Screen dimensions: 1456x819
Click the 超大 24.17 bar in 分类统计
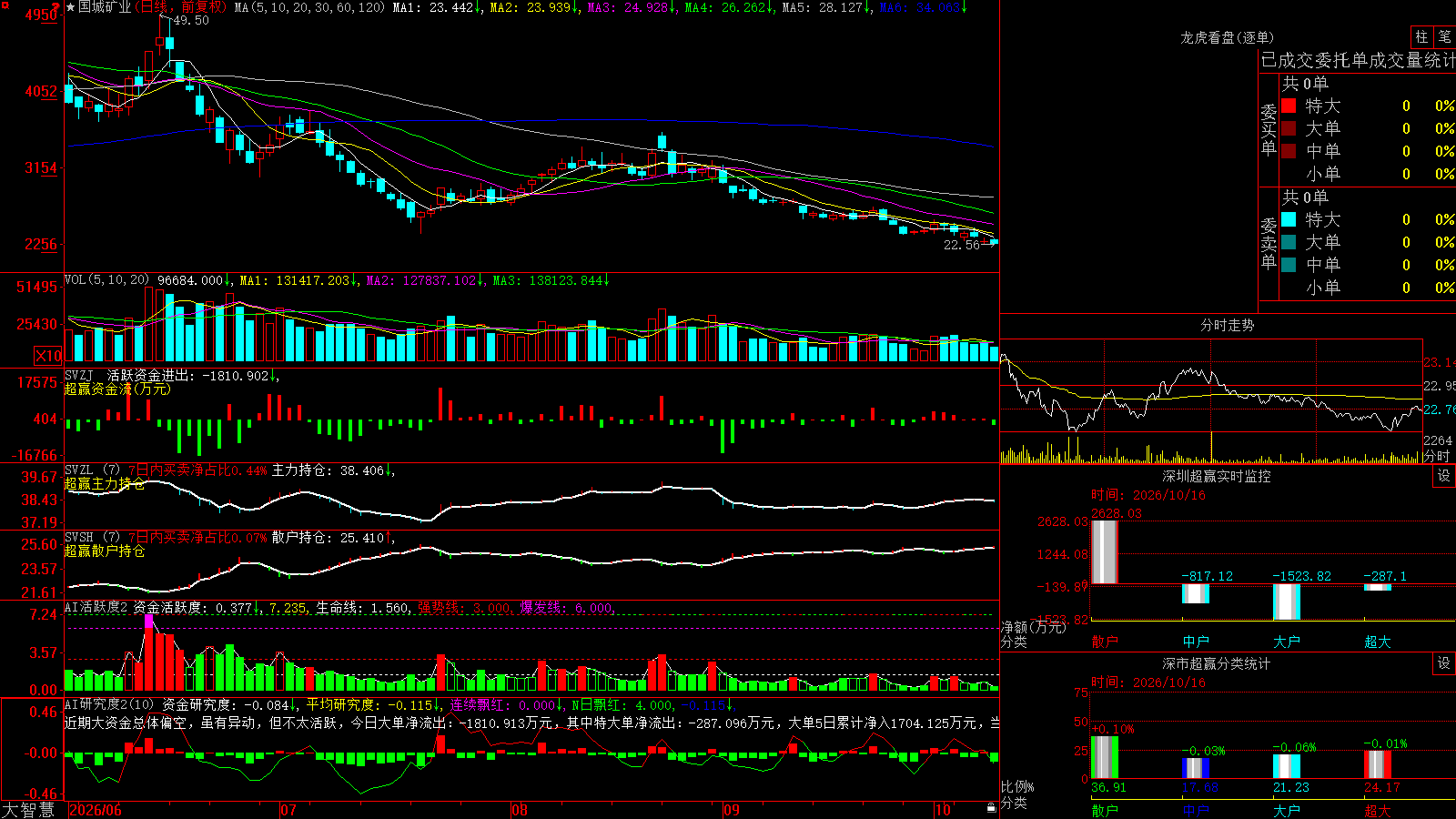1378,764
